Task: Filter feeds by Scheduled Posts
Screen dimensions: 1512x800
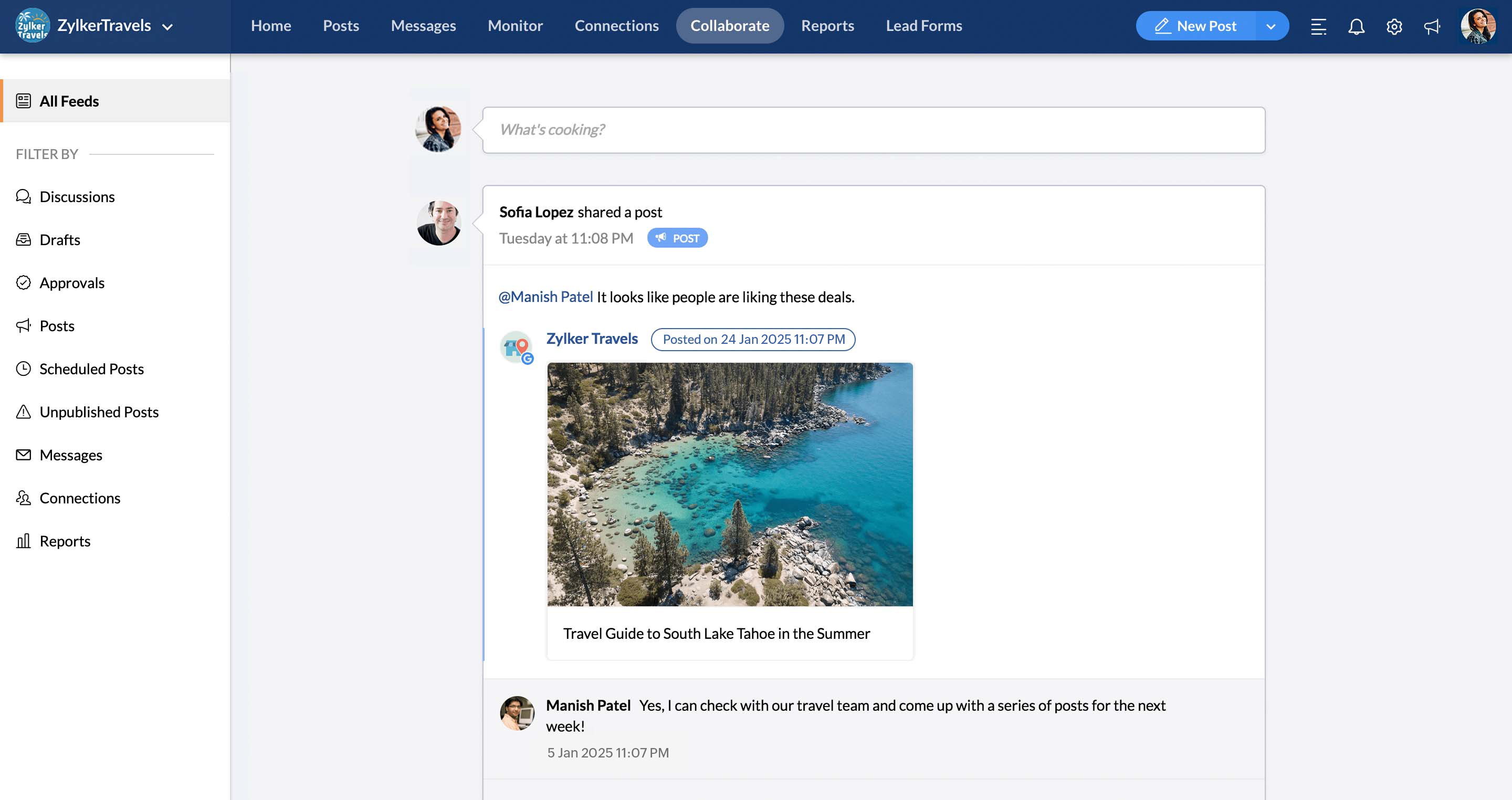Action: 91,369
